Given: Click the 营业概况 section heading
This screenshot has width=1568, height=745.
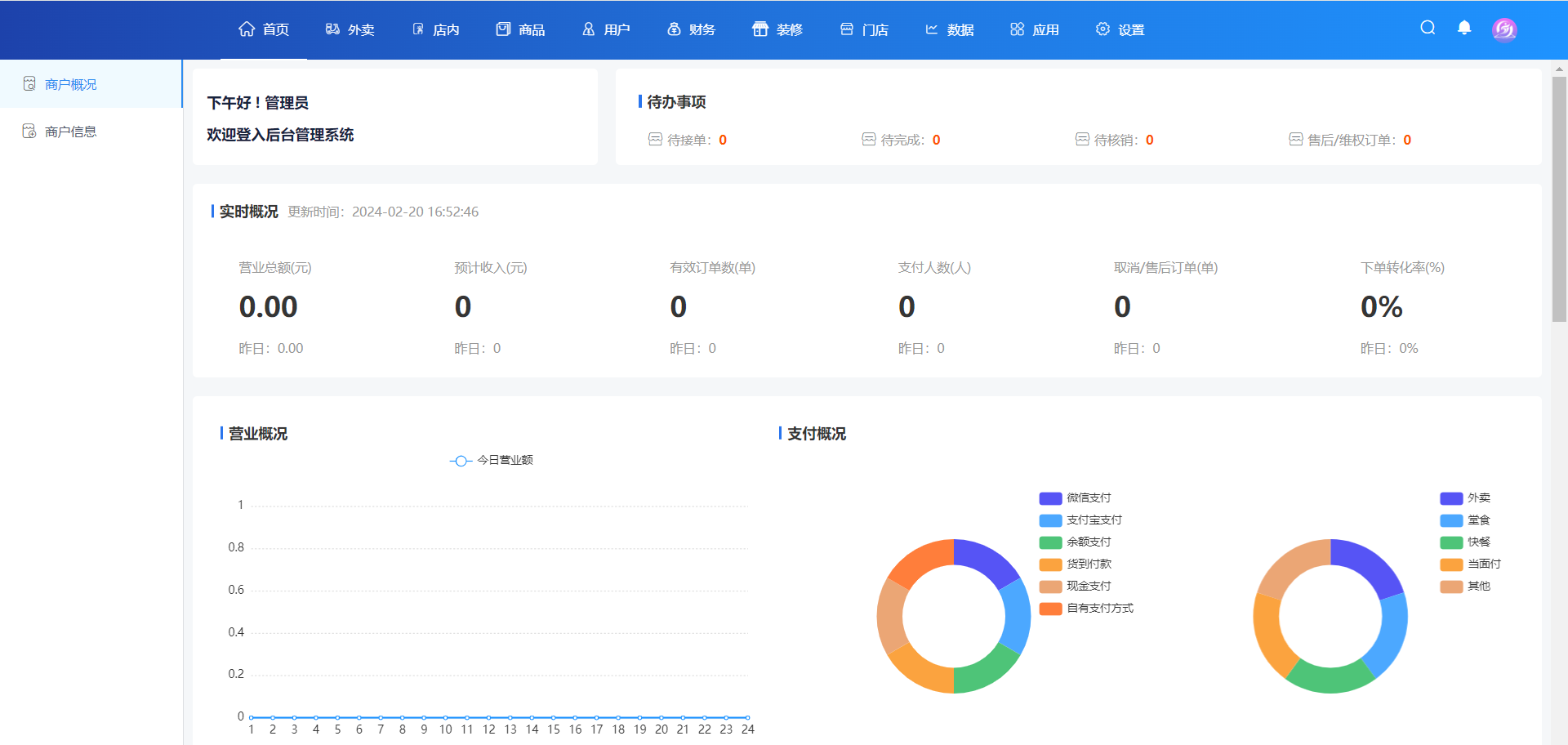Looking at the screenshot, I should pyautogui.click(x=258, y=434).
